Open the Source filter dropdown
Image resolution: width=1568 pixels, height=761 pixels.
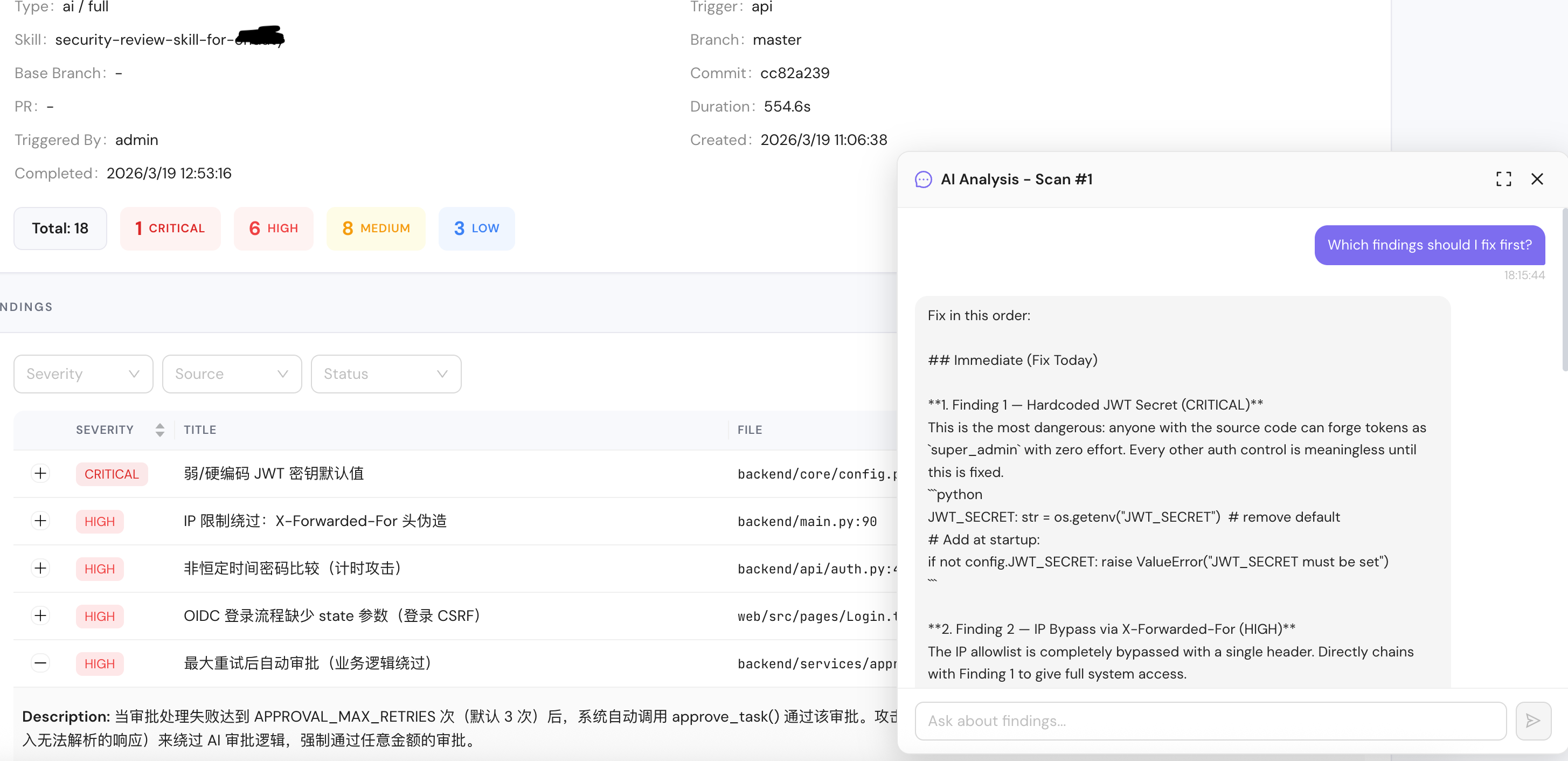[232, 374]
